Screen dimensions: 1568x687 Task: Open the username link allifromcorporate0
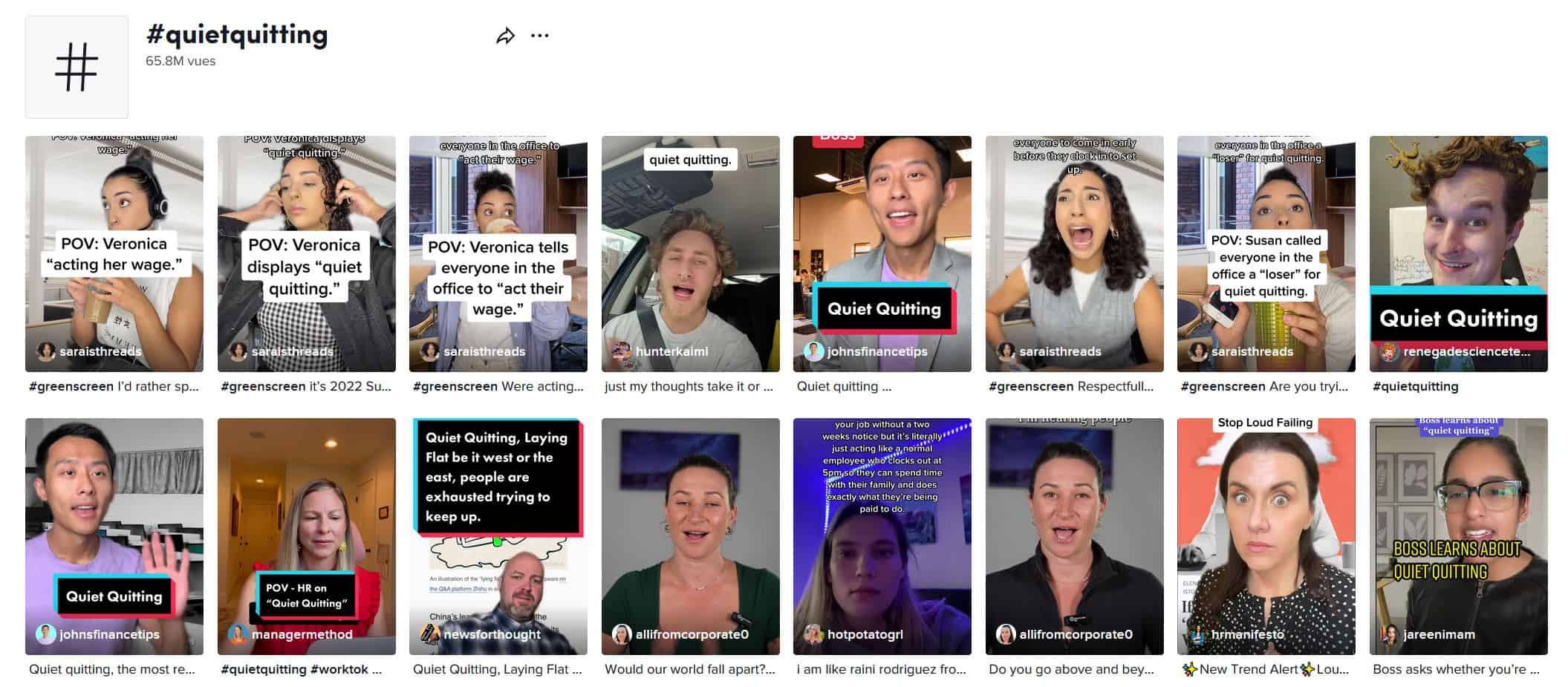click(x=693, y=634)
